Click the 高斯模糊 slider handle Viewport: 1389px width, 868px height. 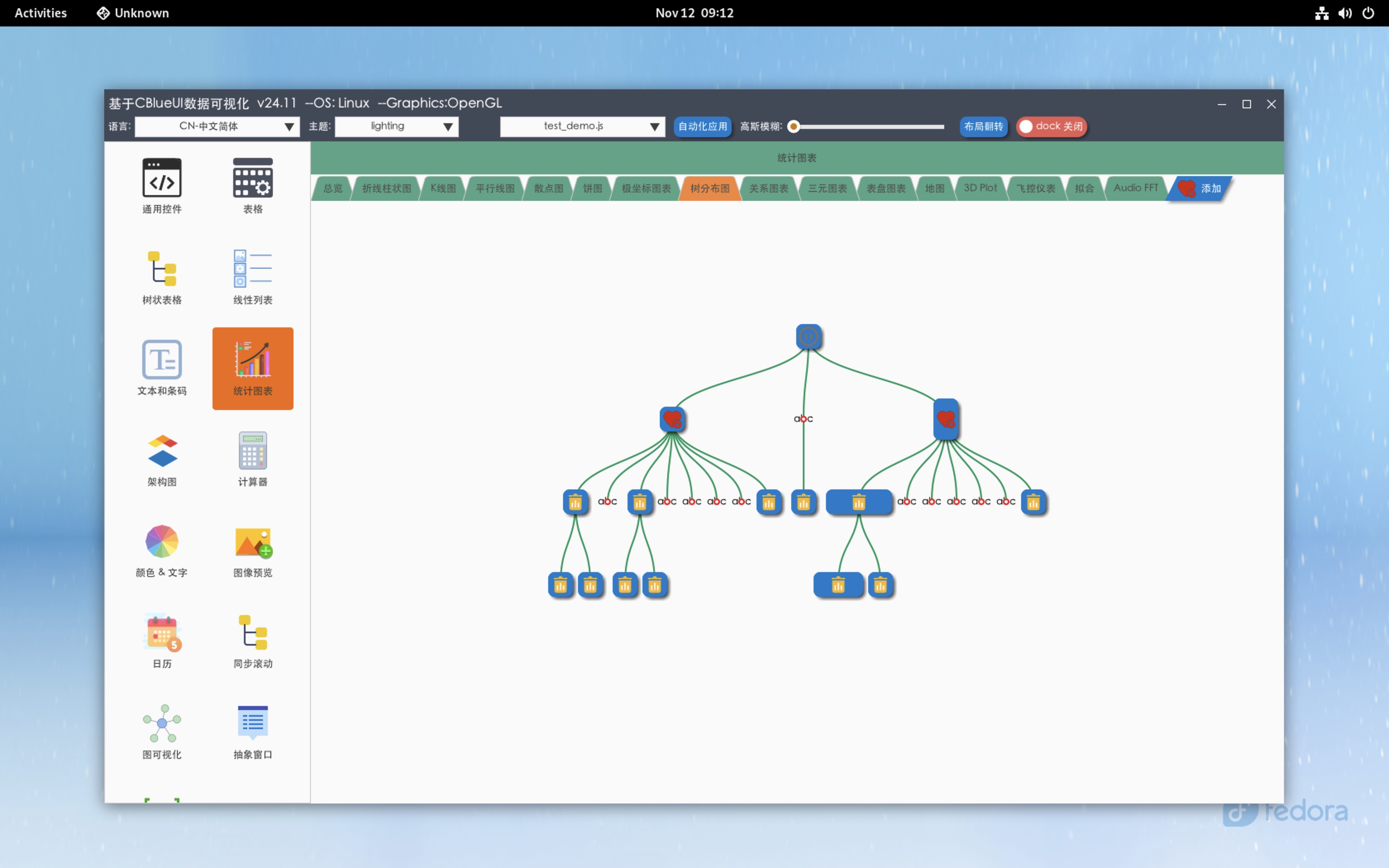pos(793,126)
